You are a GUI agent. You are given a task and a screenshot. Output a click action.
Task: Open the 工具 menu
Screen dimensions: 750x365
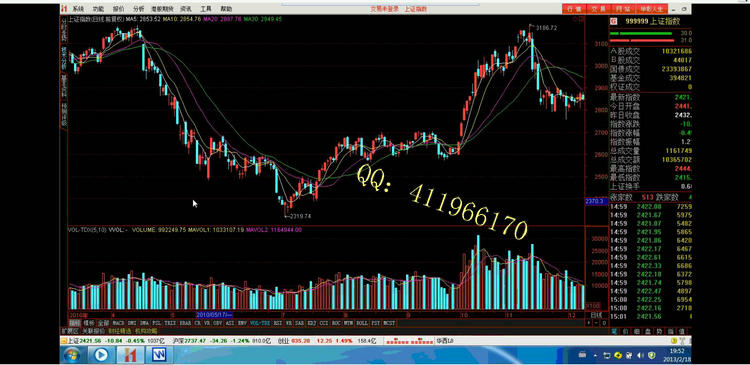[x=206, y=9]
